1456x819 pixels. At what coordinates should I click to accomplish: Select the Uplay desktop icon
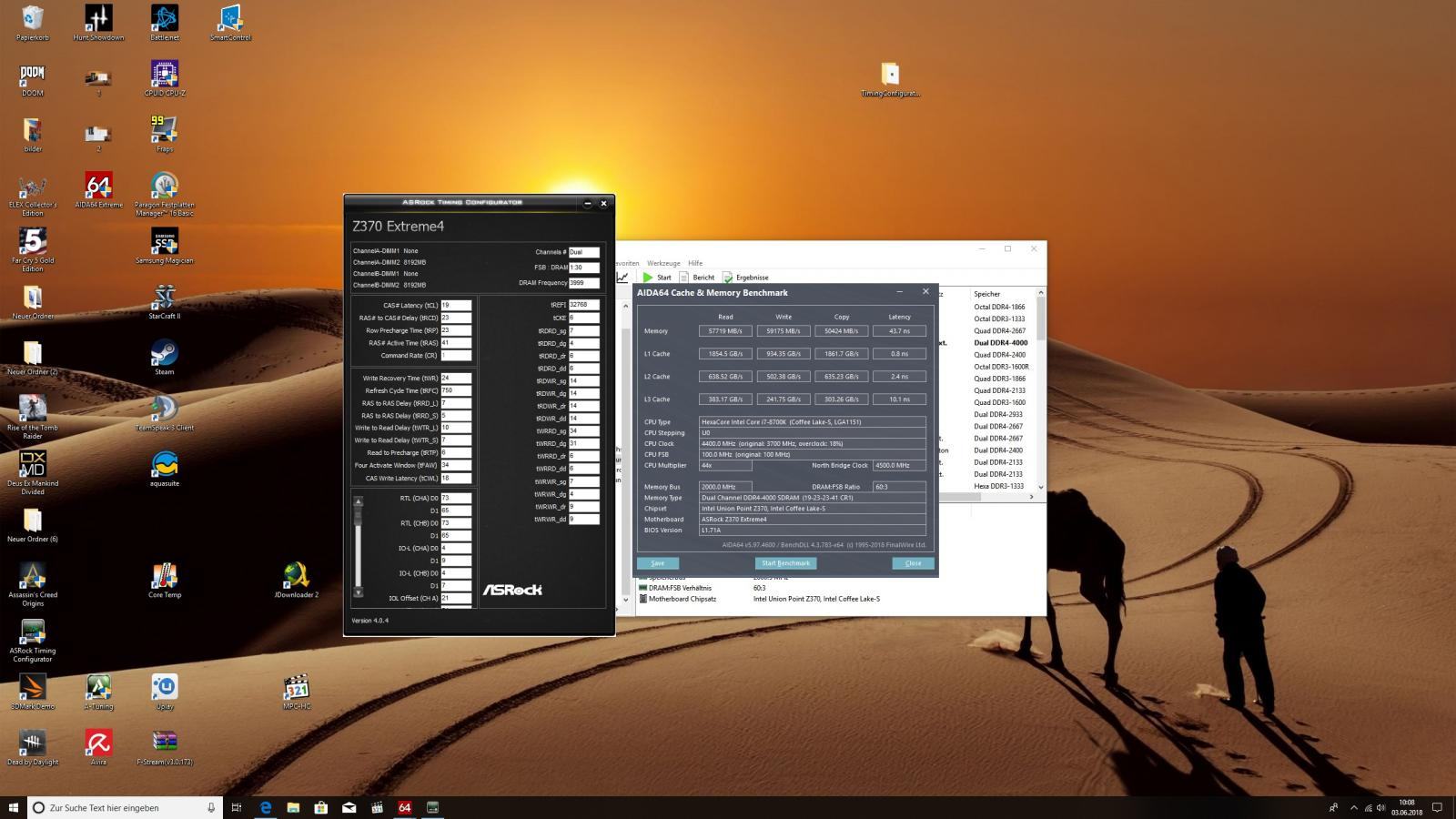[165, 693]
